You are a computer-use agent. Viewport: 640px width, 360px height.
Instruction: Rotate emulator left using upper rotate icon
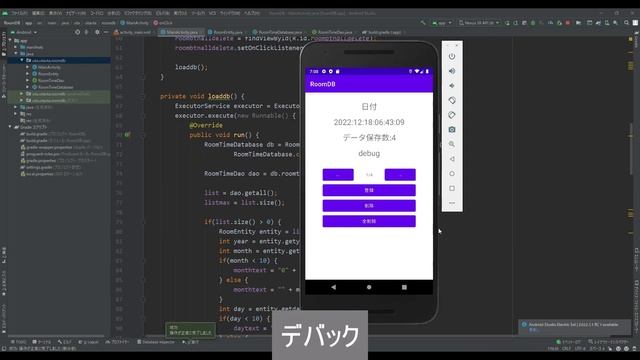tap(452, 100)
